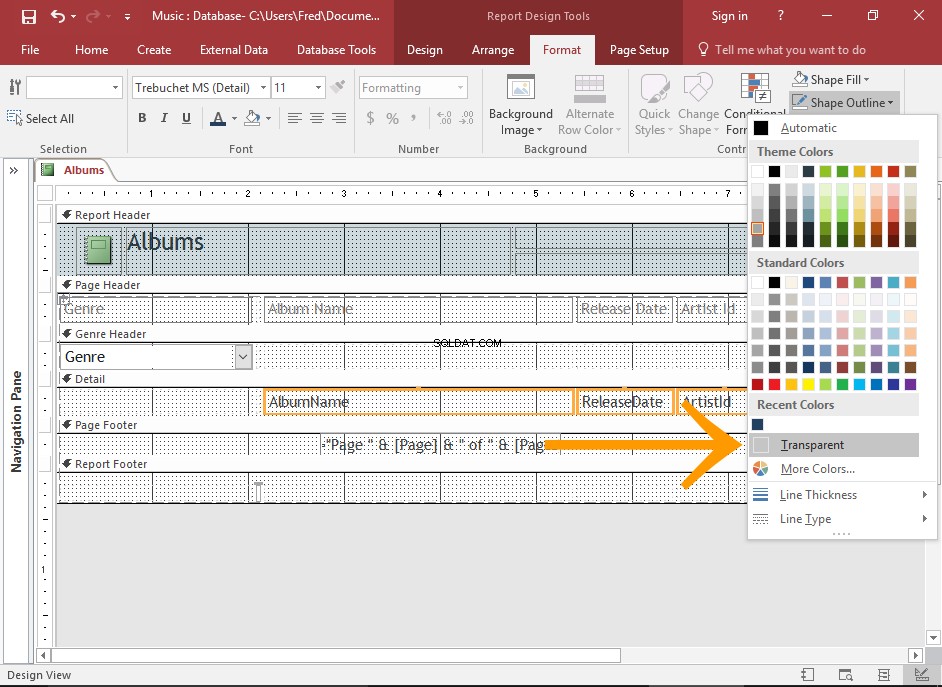Open Alternate Row Color menu
Viewport: 942px width, 687px height.
[x=589, y=106]
